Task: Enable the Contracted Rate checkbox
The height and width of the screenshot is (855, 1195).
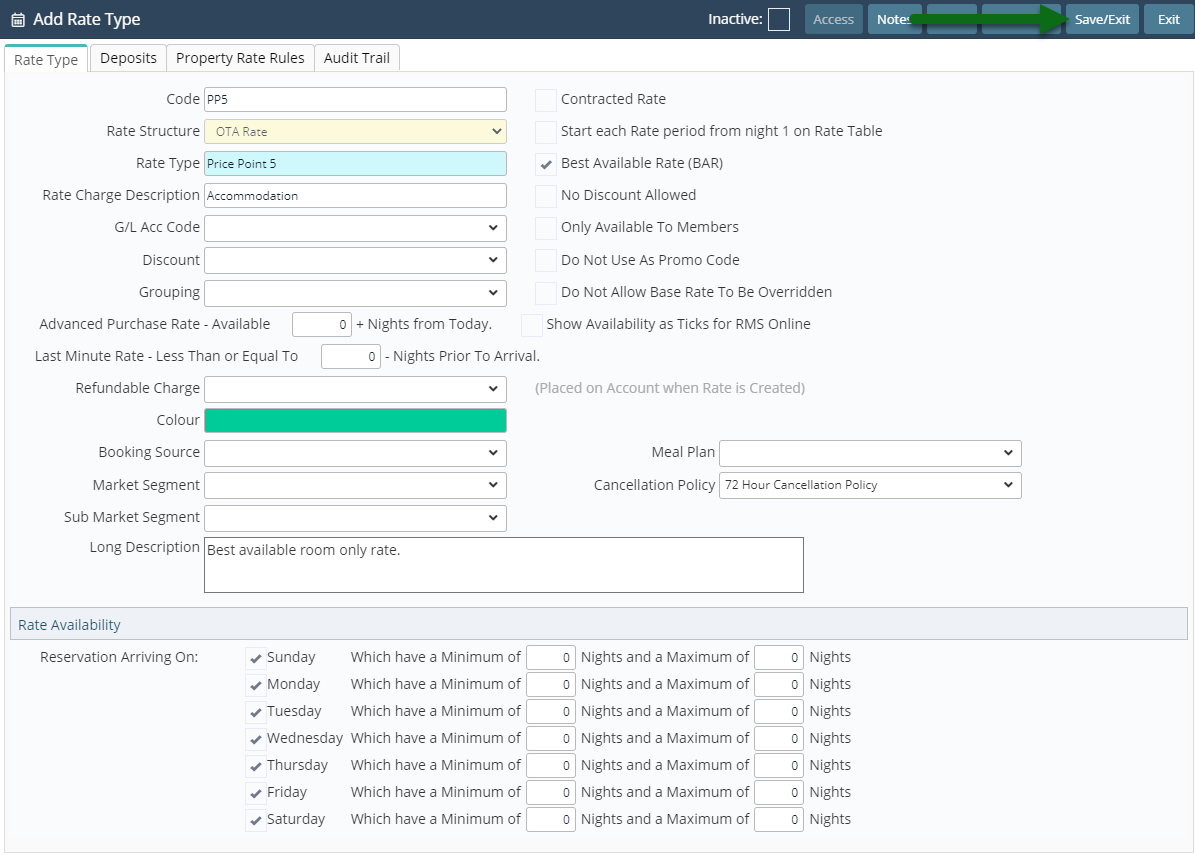Action: coord(546,100)
